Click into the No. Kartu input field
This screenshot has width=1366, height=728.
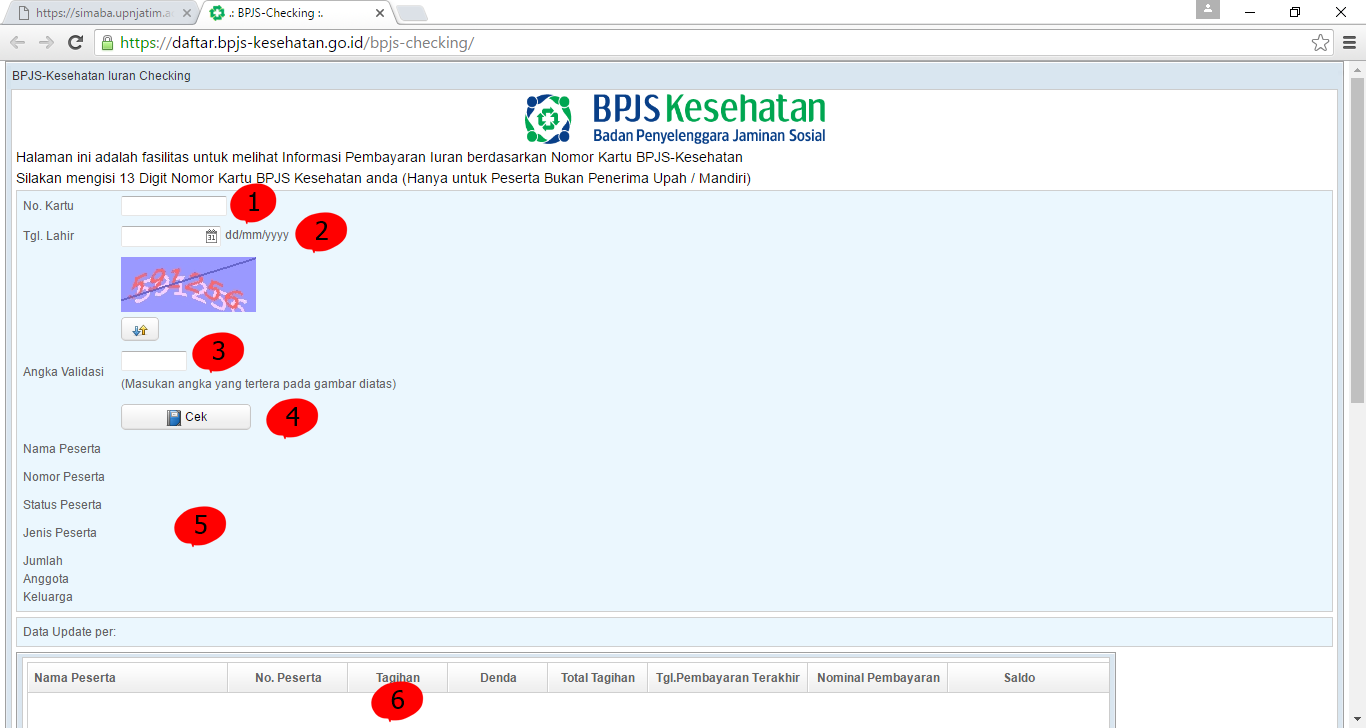pyautogui.click(x=174, y=206)
